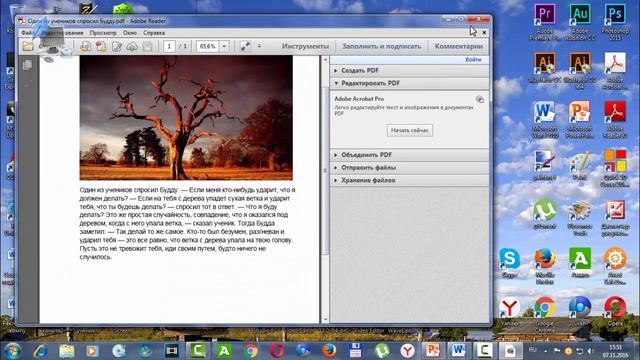This screenshot has width=640, height=360.
Task: Click the fit-page expand arrows icon
Action: 245,47
